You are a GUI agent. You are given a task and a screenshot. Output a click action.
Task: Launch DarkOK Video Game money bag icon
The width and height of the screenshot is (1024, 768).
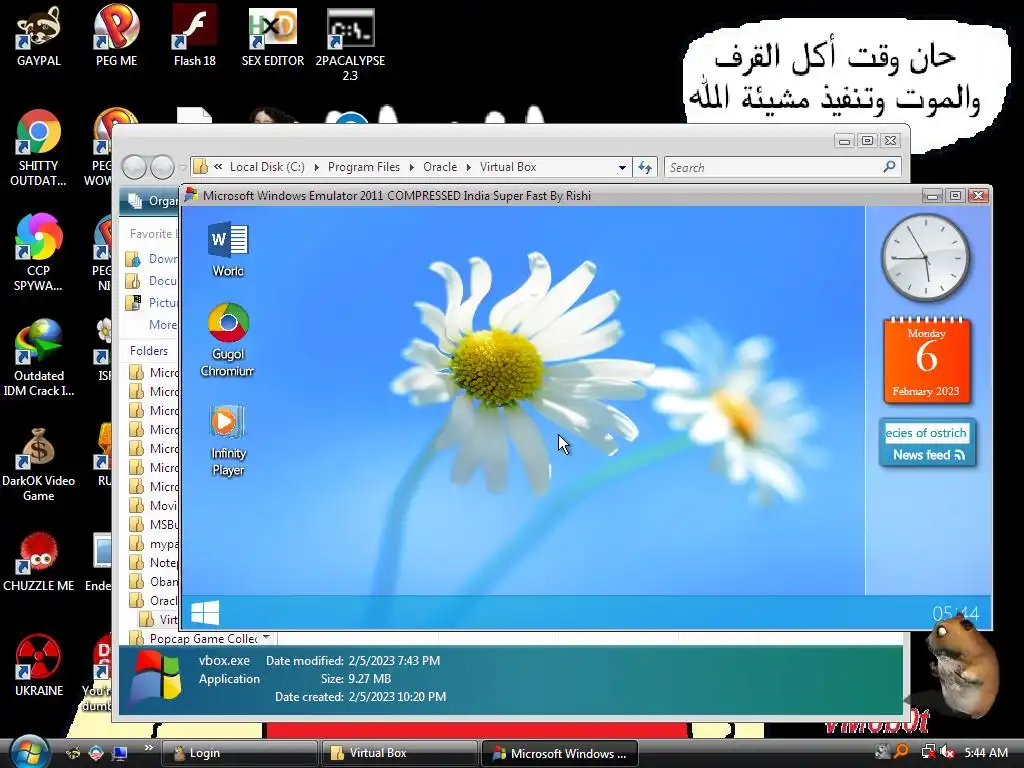(x=39, y=463)
